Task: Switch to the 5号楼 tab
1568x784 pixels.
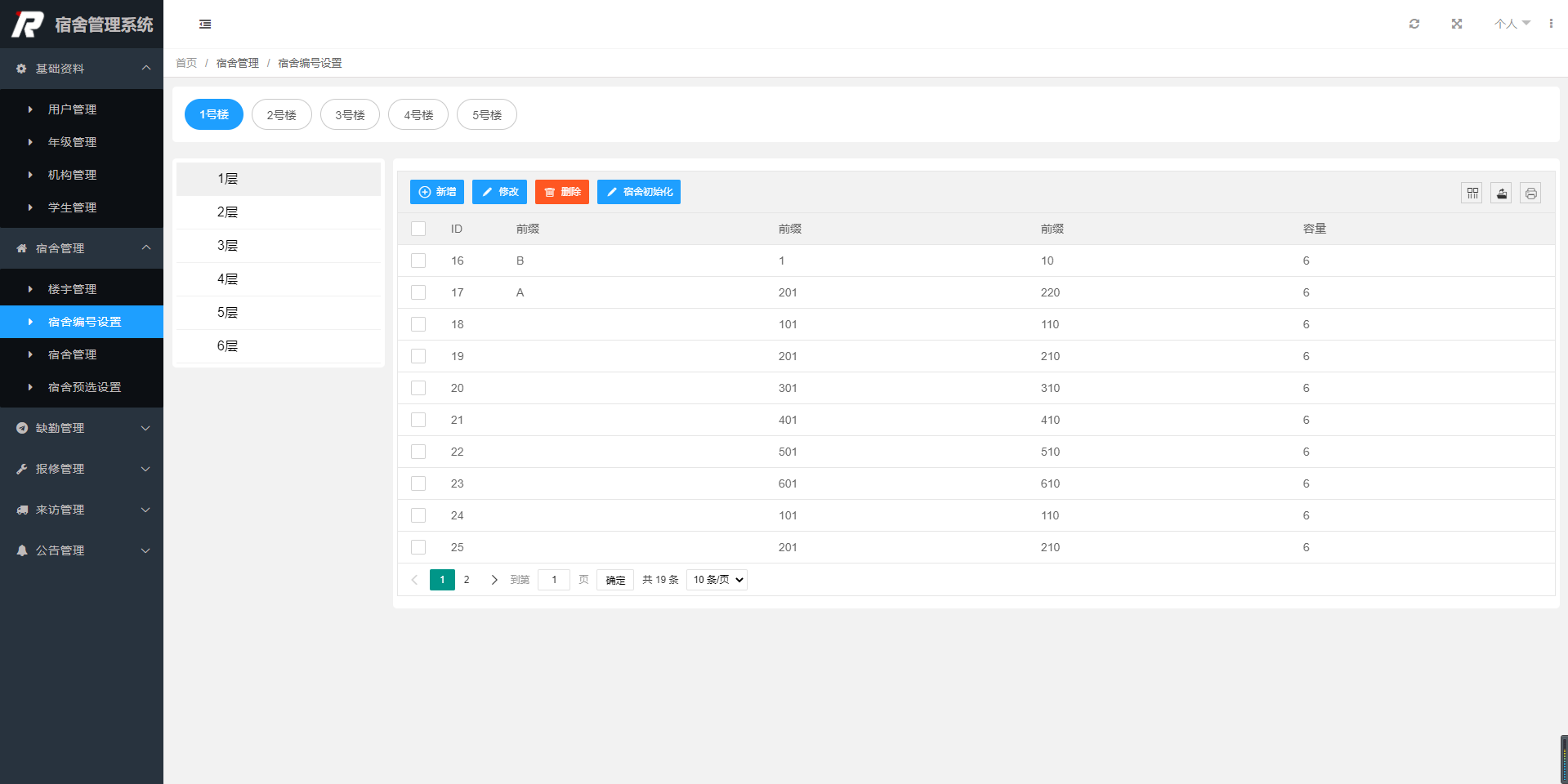Action: tap(487, 114)
